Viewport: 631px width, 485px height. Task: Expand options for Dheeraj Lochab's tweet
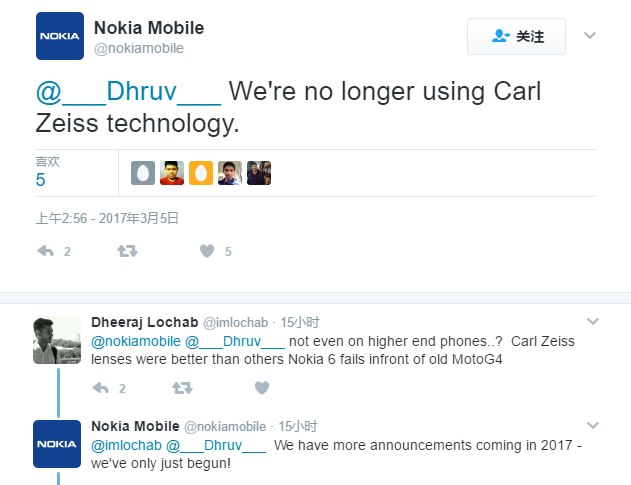point(592,321)
